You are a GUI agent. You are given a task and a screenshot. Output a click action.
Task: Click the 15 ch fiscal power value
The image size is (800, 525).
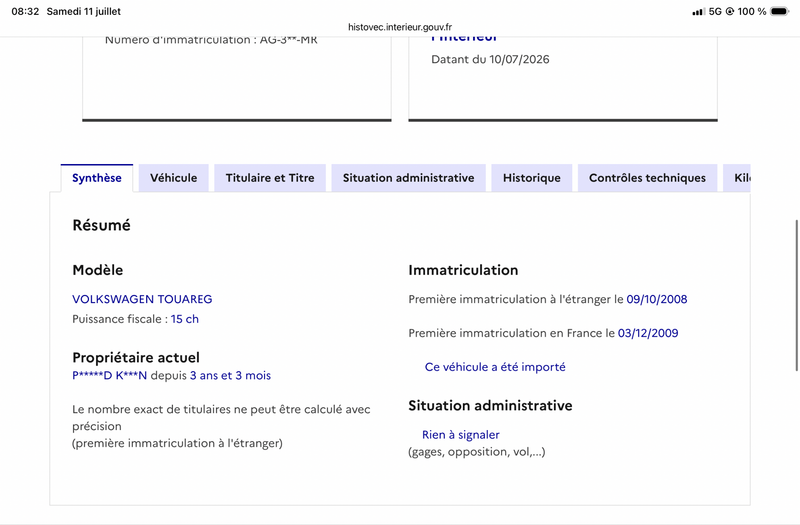pos(185,319)
